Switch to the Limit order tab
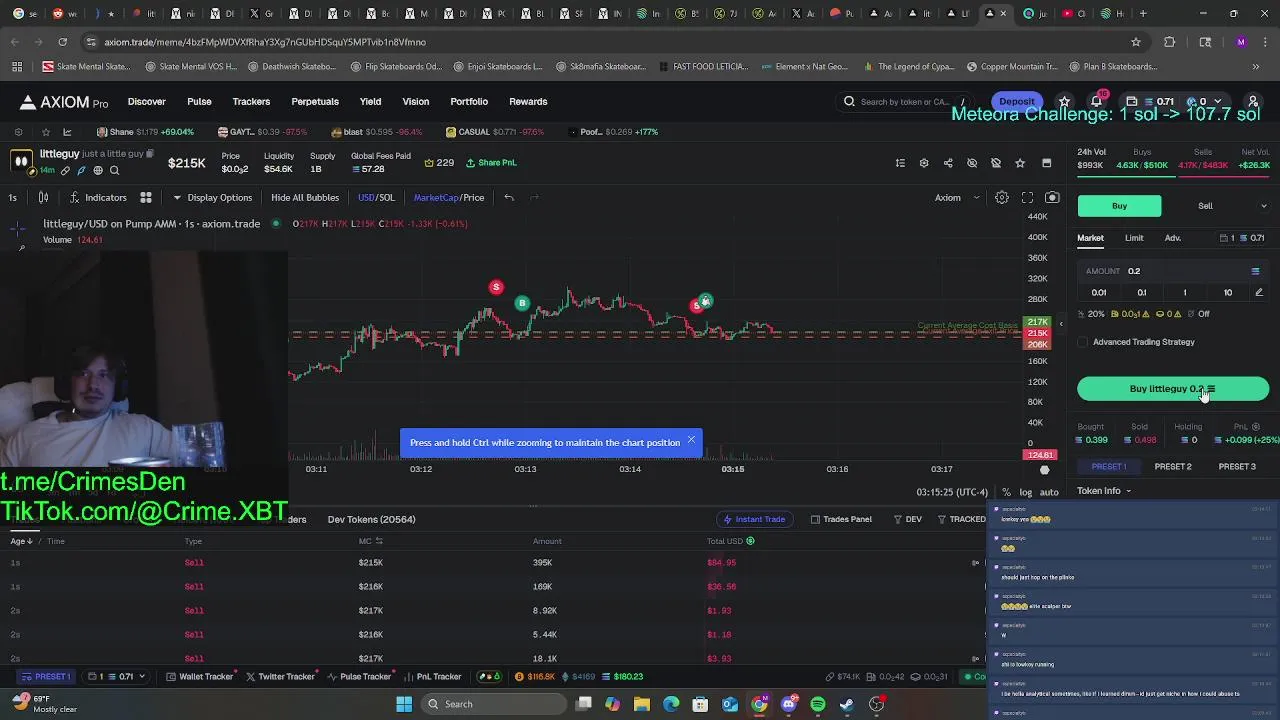Screen dimensions: 1280x720 [x=1134, y=238]
